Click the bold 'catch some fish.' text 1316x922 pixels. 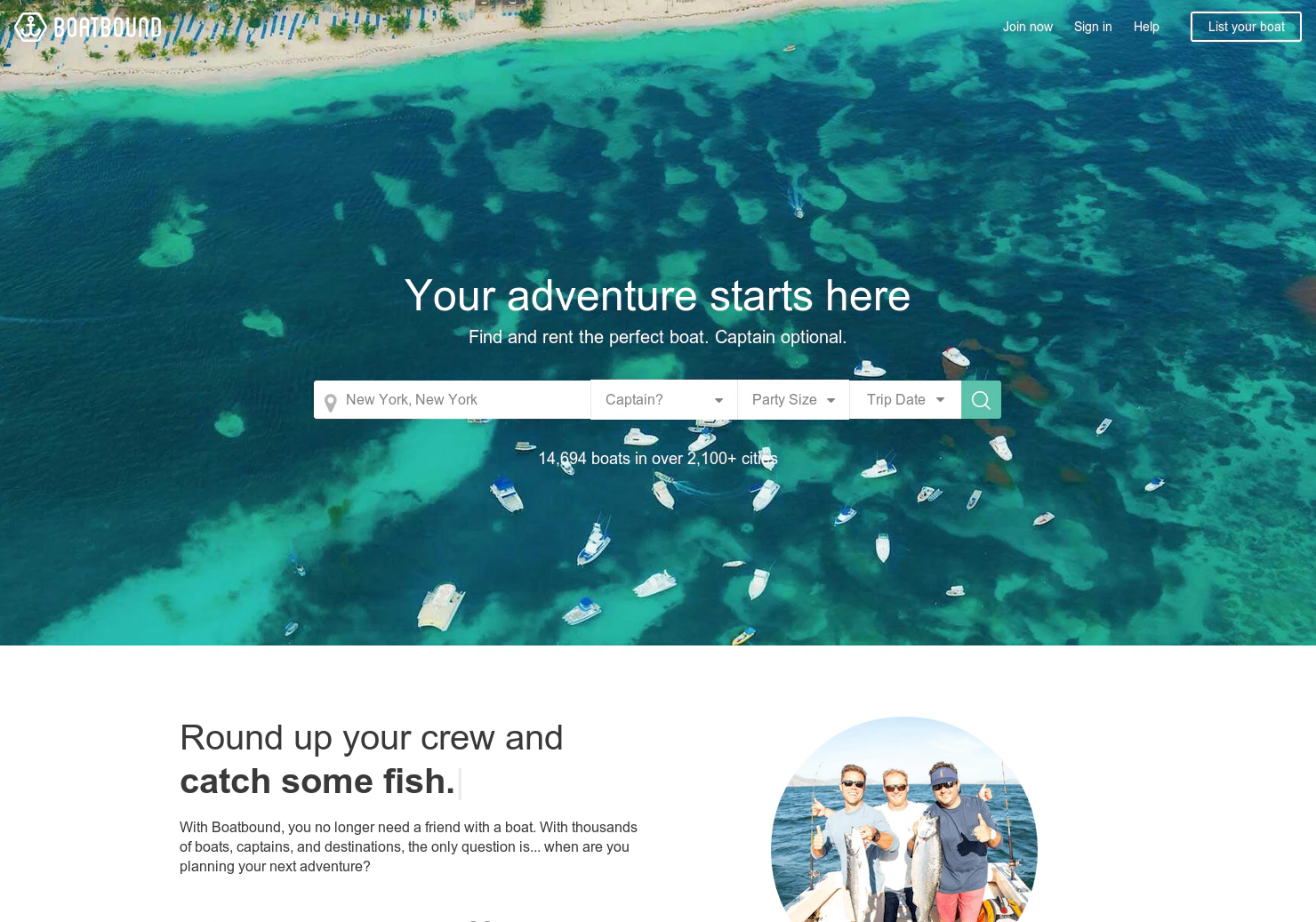tap(317, 782)
